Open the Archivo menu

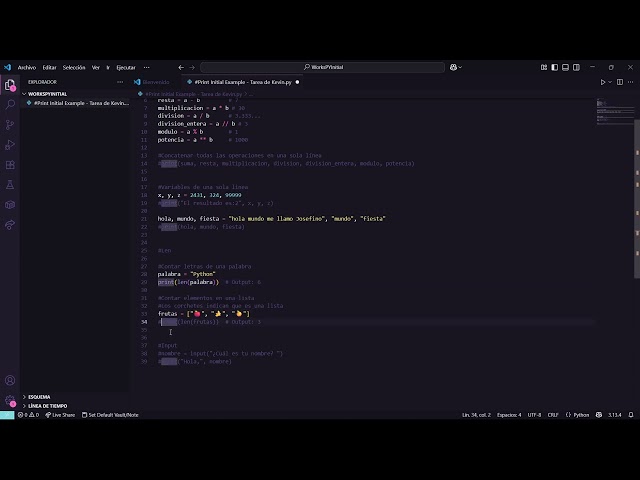point(27,67)
